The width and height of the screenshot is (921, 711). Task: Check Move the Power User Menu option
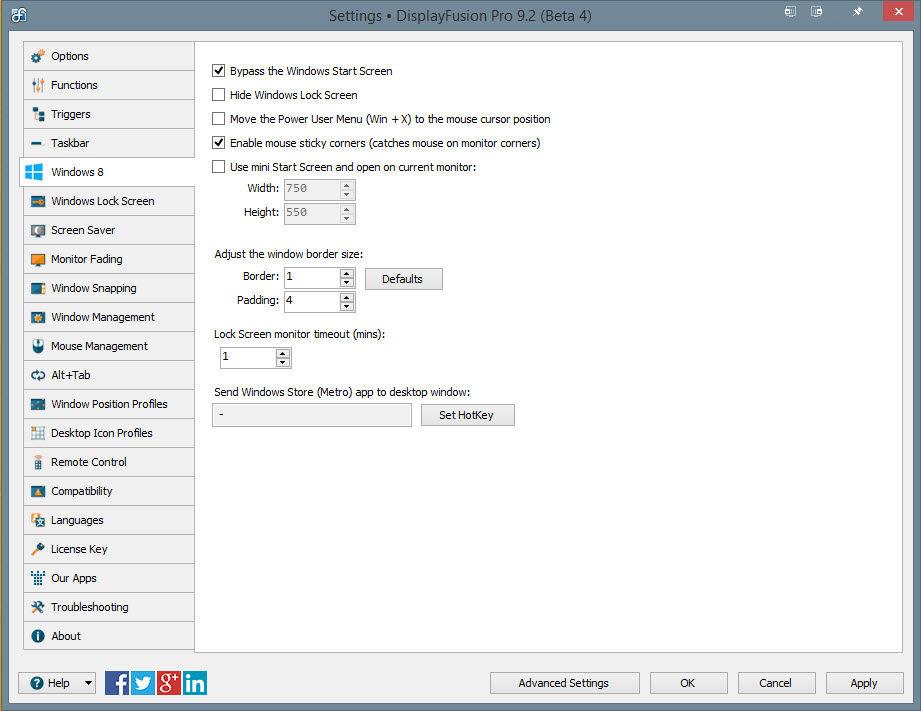pyautogui.click(x=219, y=119)
